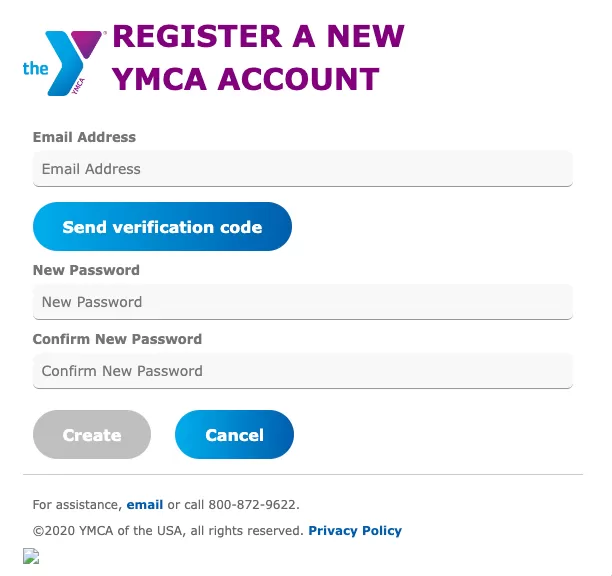Click the "For assistance" footer text

click(76, 505)
